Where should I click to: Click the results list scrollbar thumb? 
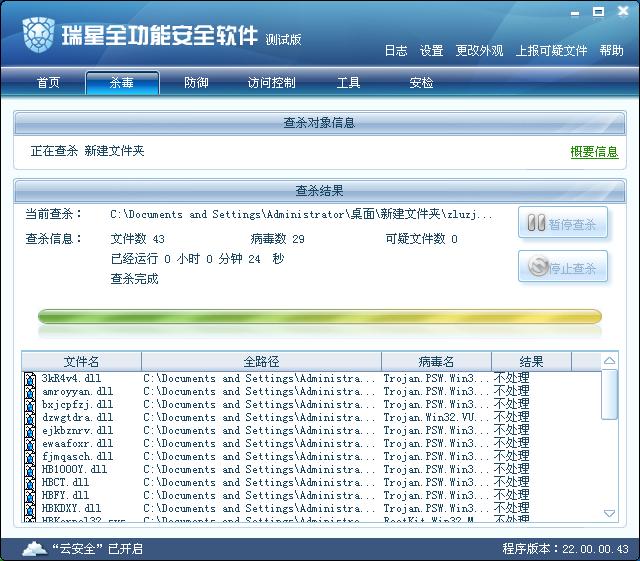609,394
